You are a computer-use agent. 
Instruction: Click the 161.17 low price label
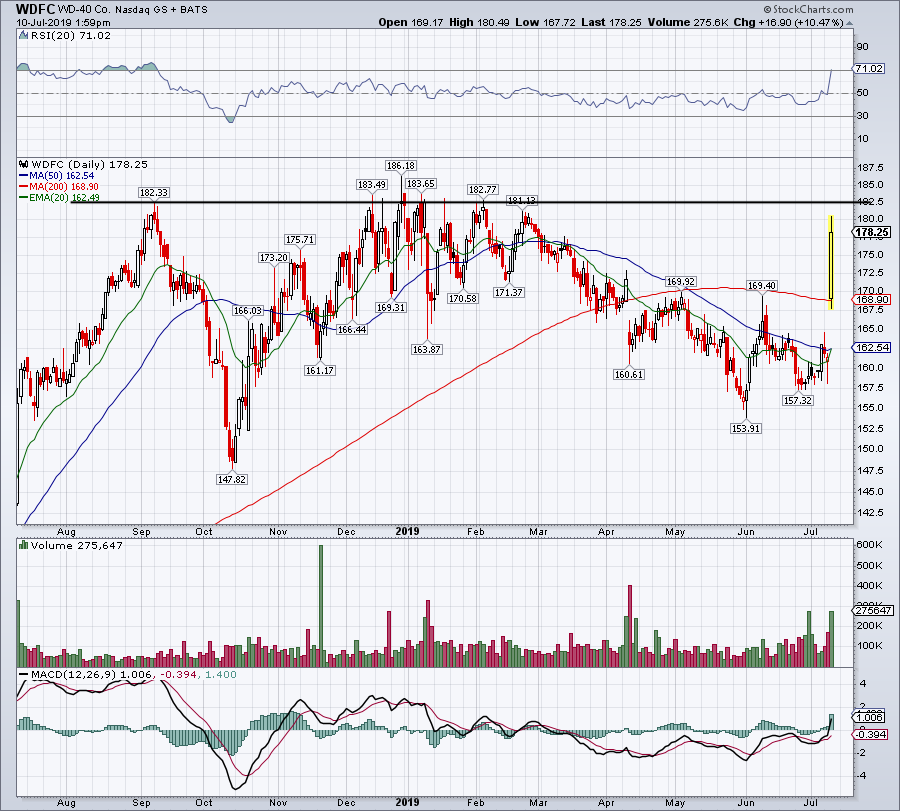[320, 371]
